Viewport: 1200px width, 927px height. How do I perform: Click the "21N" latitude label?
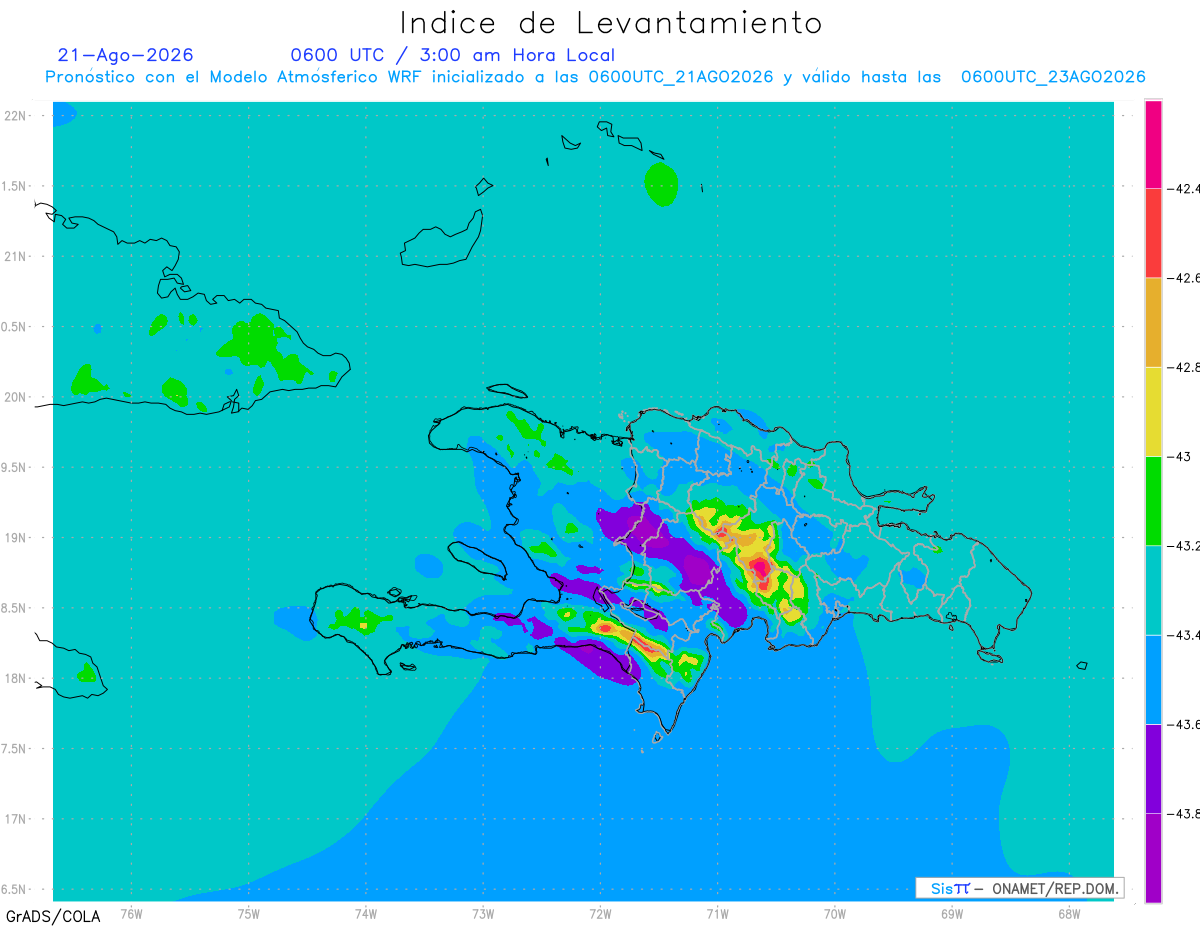[x=14, y=257]
